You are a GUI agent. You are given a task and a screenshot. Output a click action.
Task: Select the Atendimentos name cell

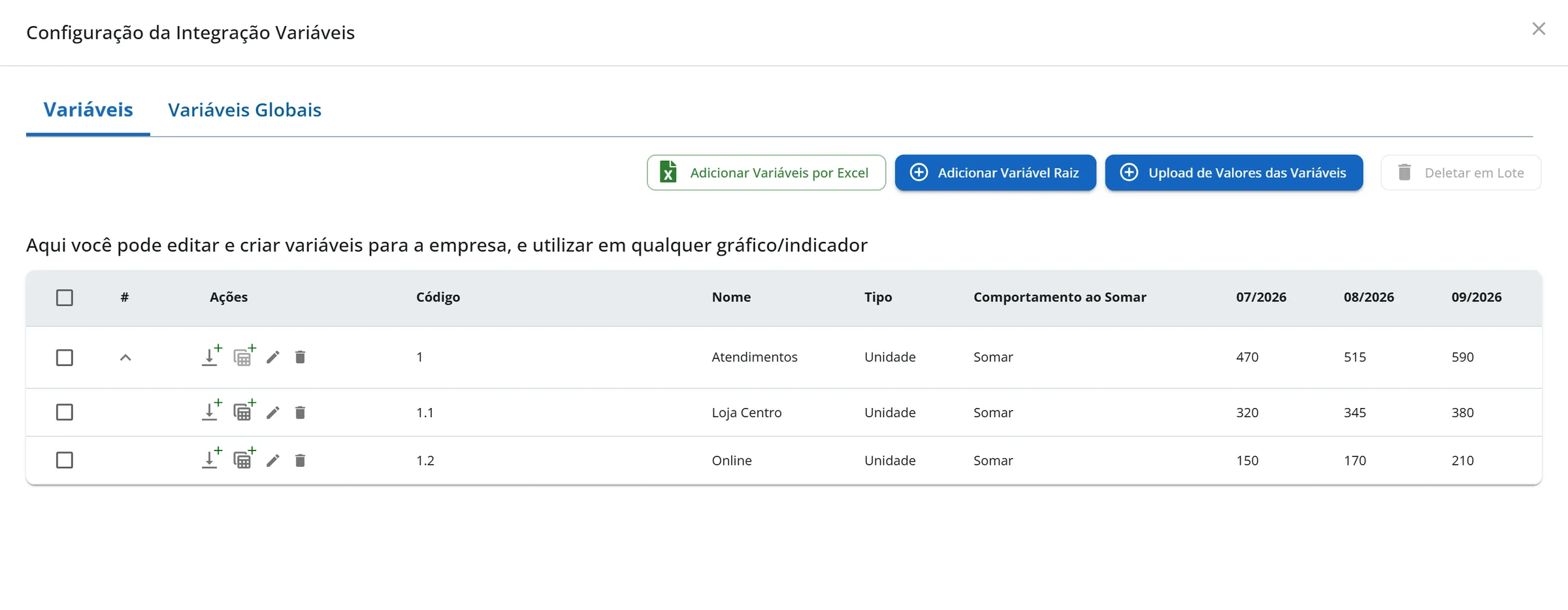pos(755,357)
